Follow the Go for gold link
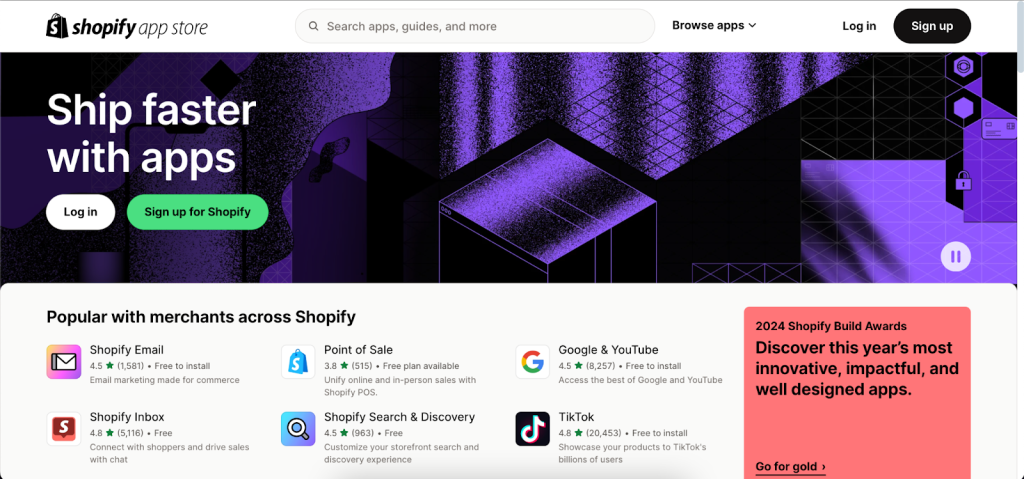The width and height of the screenshot is (1024, 479). [x=790, y=467]
